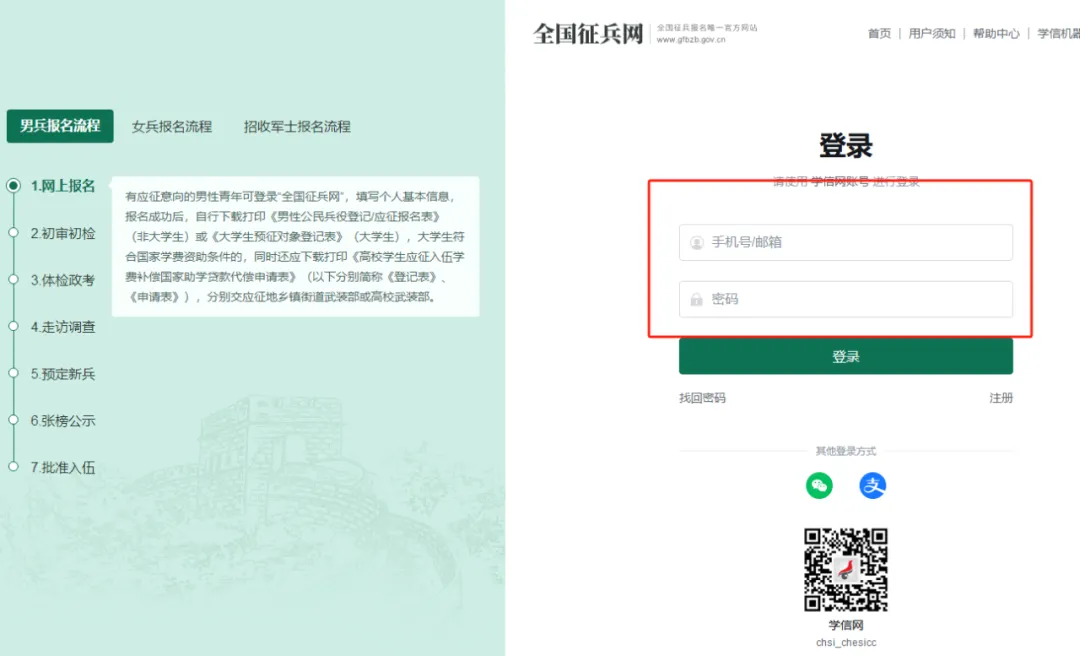Select step 7.批准入伍
The width and height of the screenshot is (1080, 656).
point(63,468)
